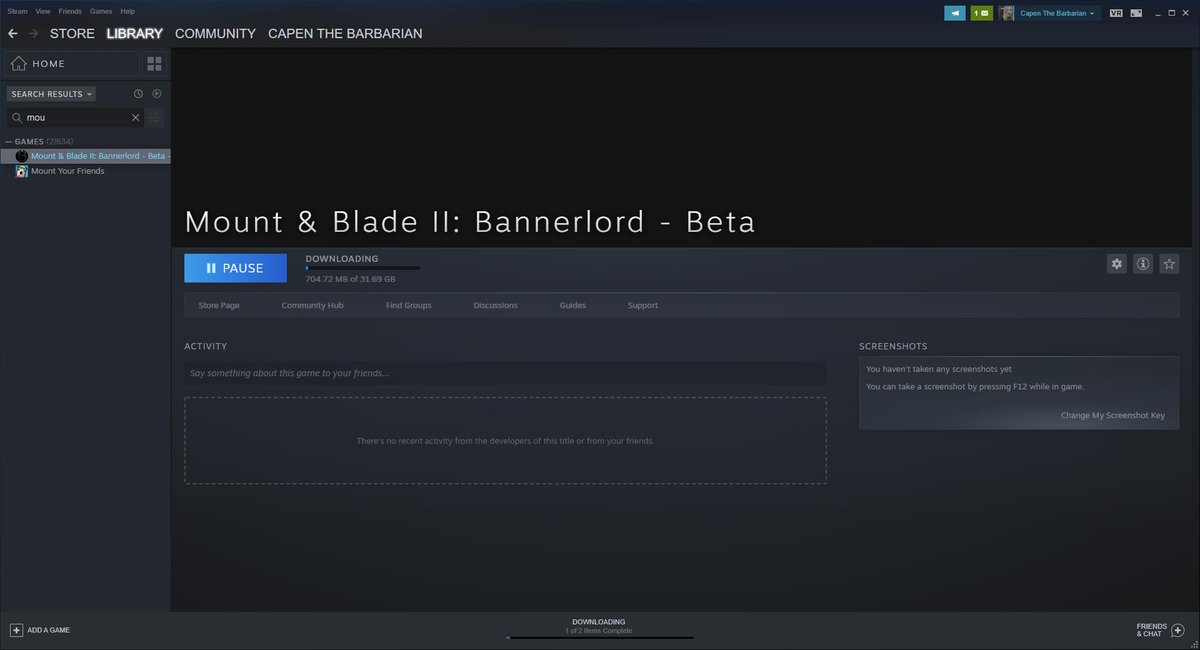Viewport: 1200px width, 650px height.
Task: Collapse the Games category
Action: [9, 142]
